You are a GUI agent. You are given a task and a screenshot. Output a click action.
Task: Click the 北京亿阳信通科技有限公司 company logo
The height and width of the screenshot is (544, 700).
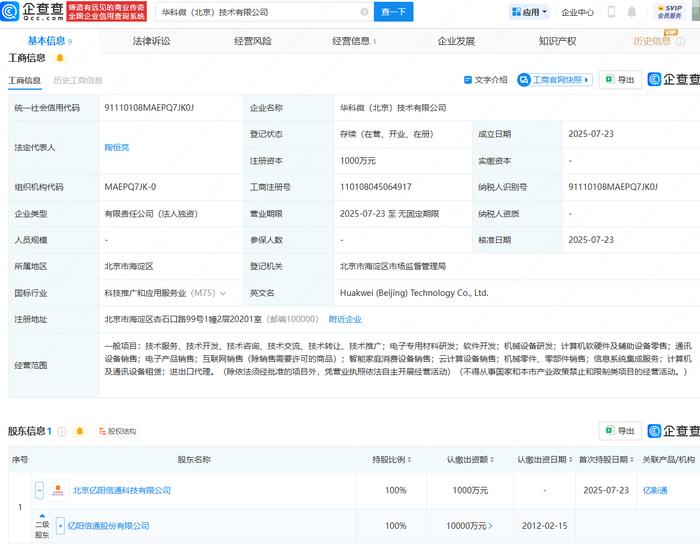coord(58,490)
